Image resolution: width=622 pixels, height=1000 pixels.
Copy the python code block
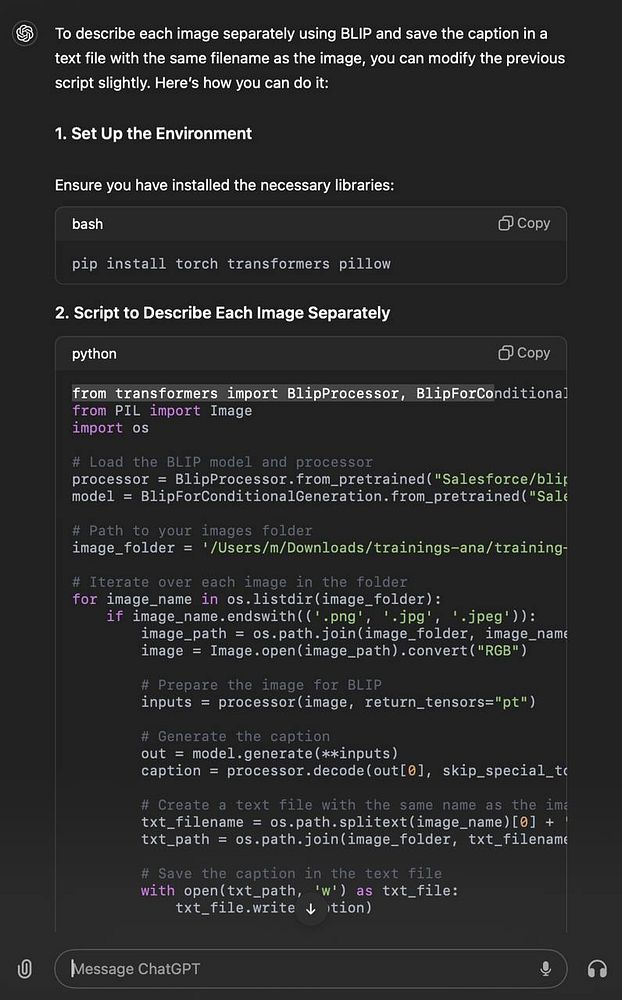tap(524, 353)
